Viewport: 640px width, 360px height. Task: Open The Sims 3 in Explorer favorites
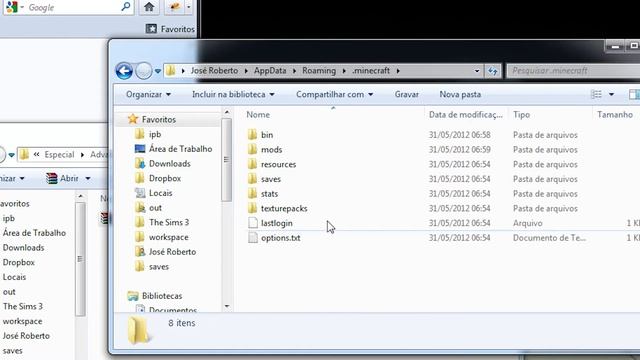coord(169,222)
